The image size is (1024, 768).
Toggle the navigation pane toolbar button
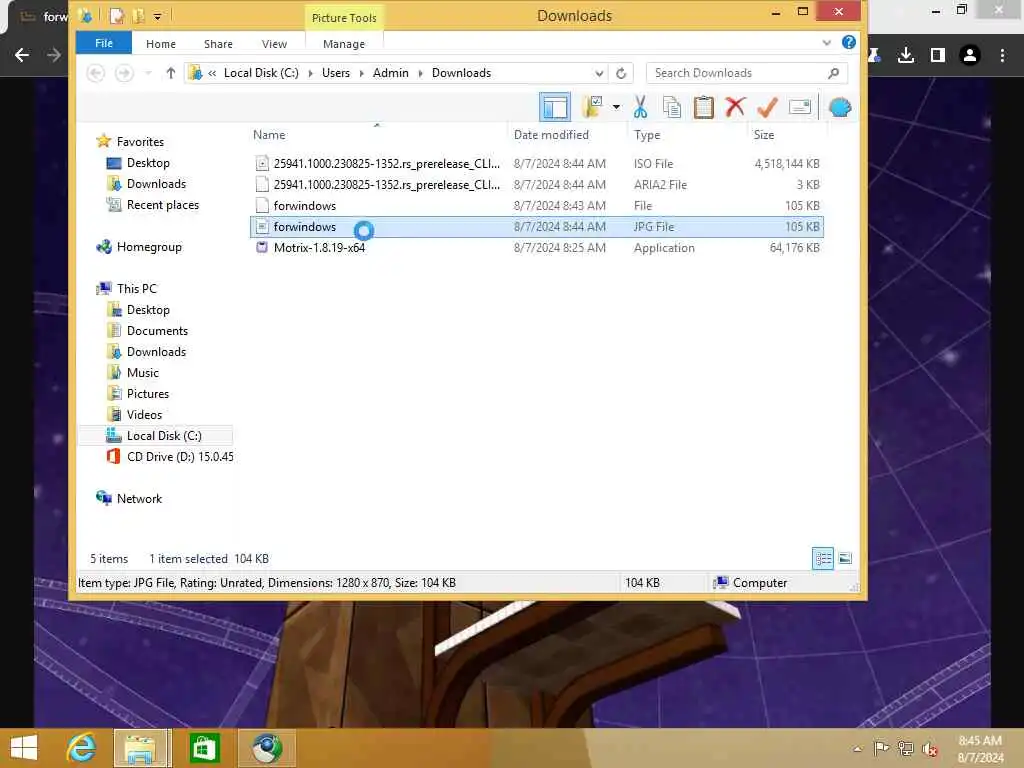click(x=554, y=107)
